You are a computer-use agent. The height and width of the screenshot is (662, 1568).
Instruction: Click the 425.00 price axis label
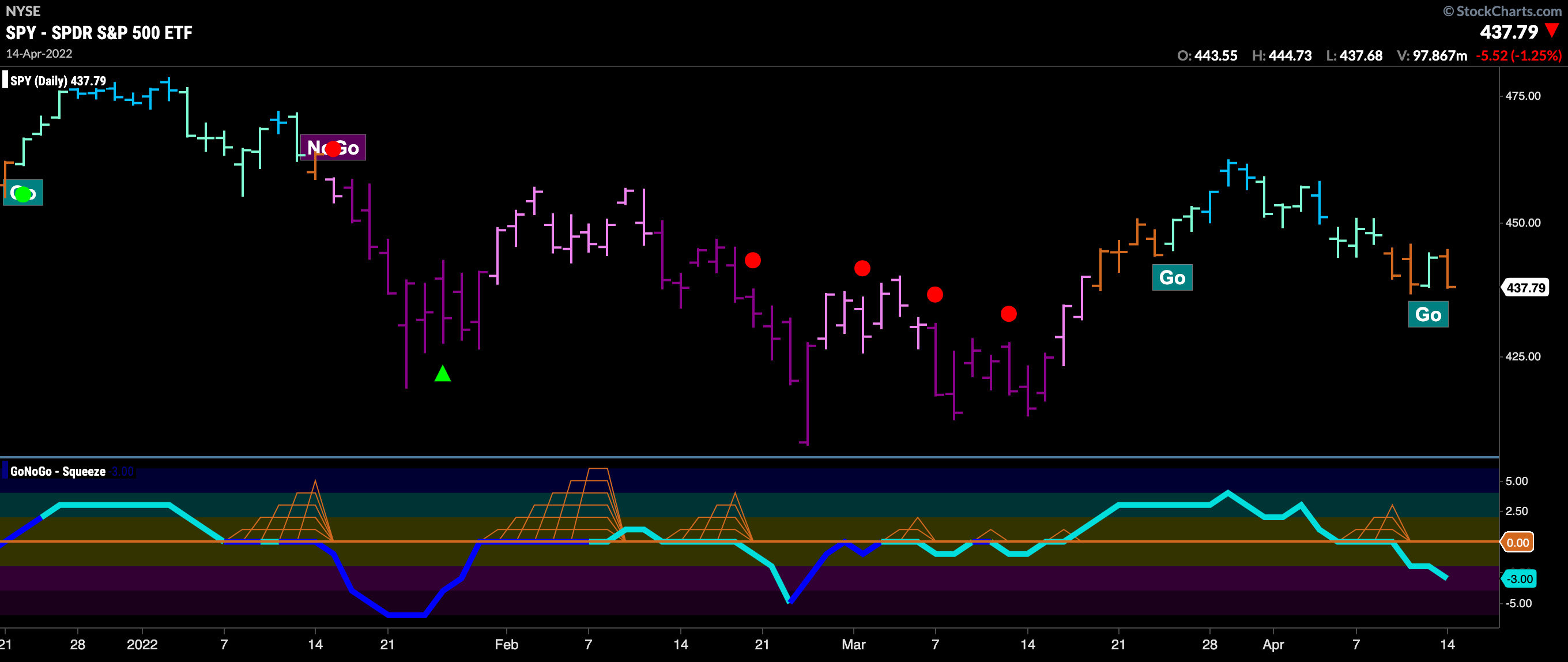click(1523, 356)
